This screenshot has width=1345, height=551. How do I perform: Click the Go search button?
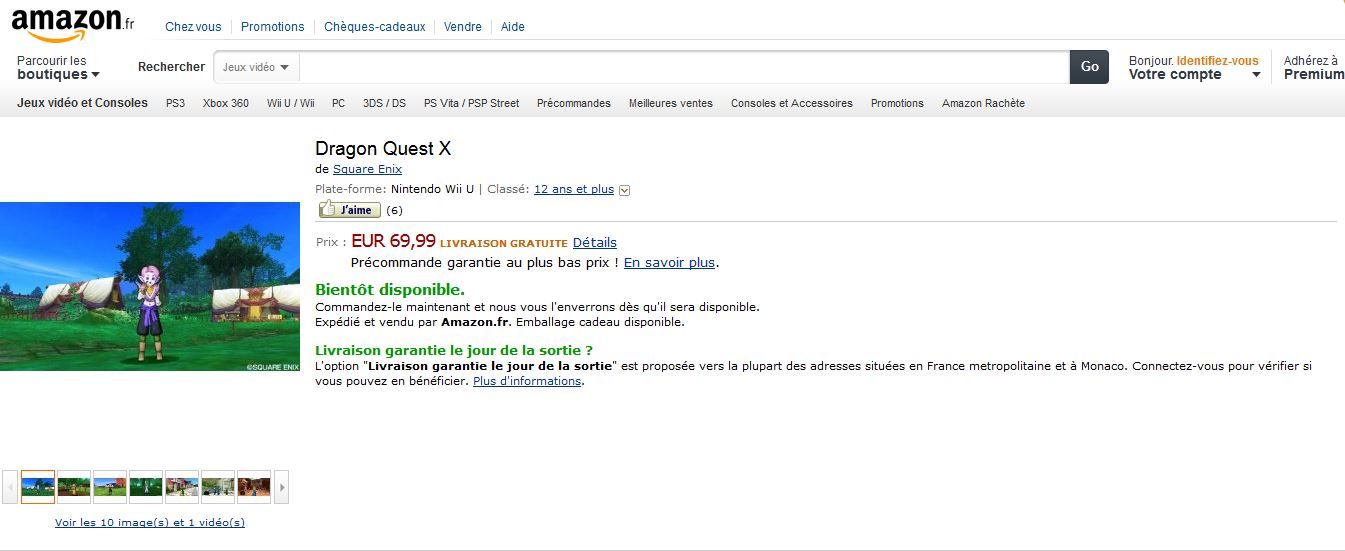tap(1089, 67)
